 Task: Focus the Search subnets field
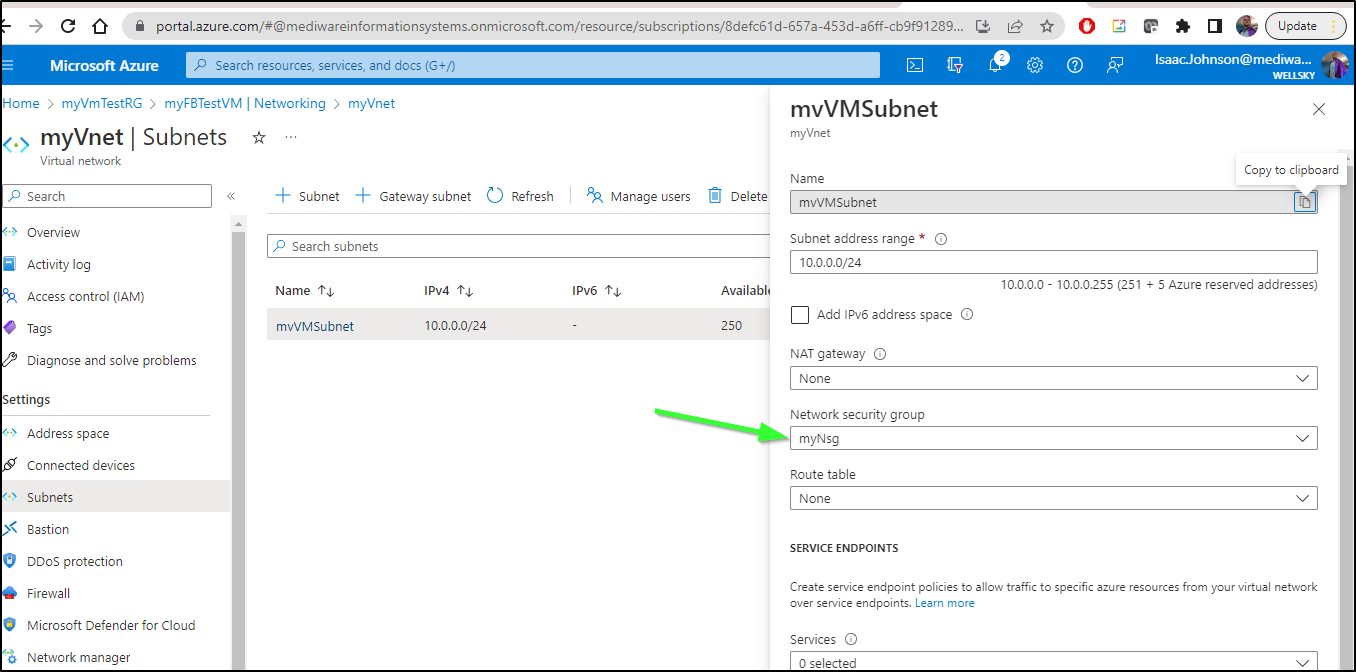pyautogui.click(x=518, y=246)
